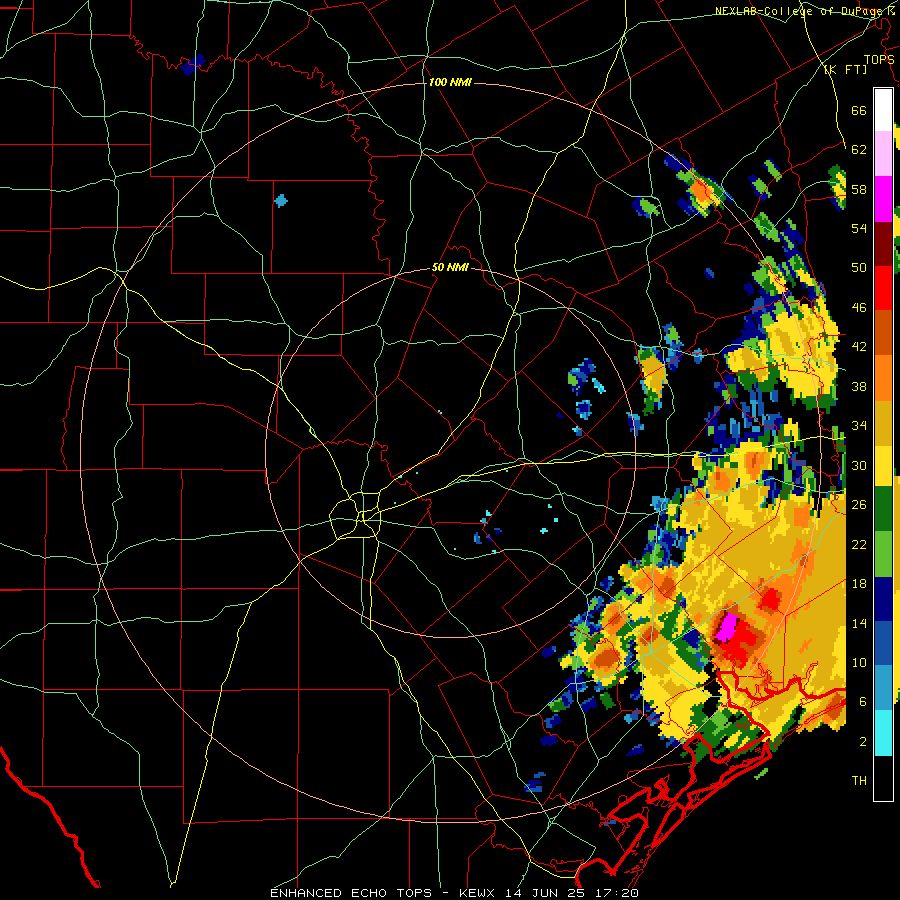The height and width of the screenshot is (900, 900).
Task: Click the legend value 14
Action: point(859,623)
